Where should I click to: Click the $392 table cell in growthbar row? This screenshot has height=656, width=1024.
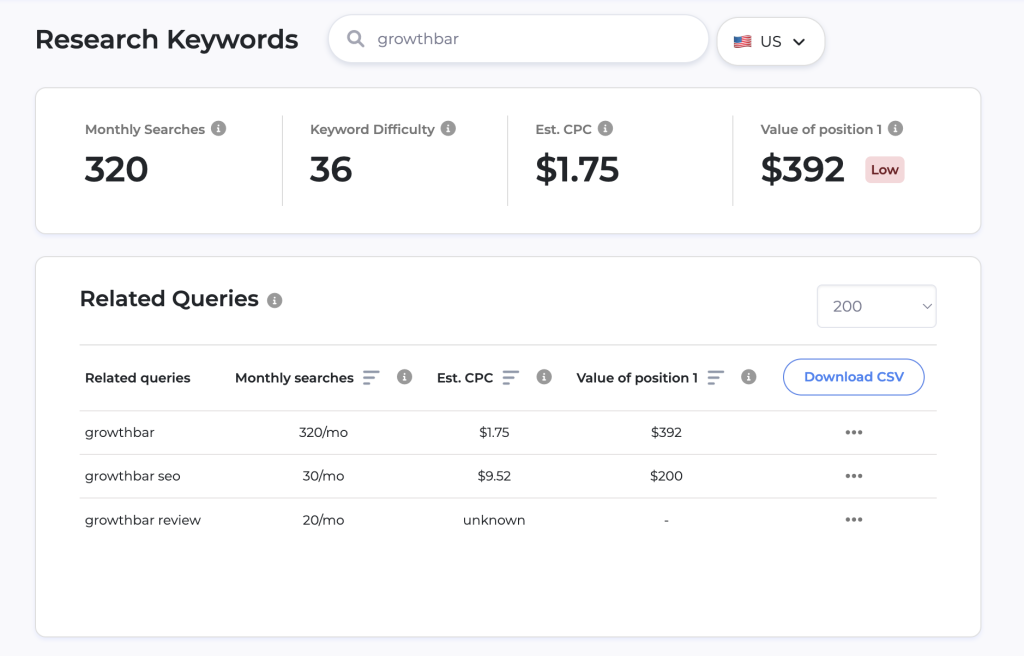(x=666, y=433)
